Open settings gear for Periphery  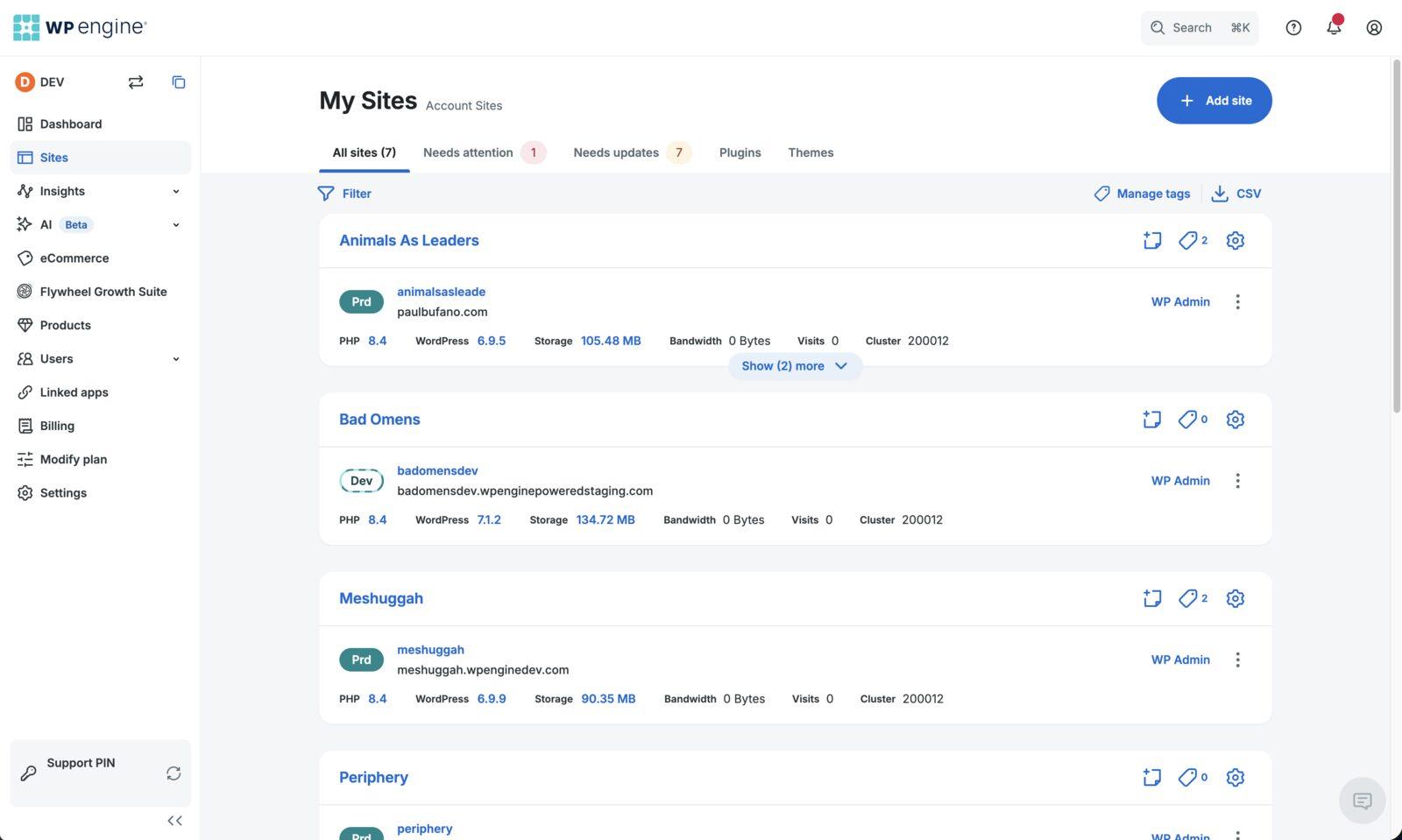[1236, 777]
